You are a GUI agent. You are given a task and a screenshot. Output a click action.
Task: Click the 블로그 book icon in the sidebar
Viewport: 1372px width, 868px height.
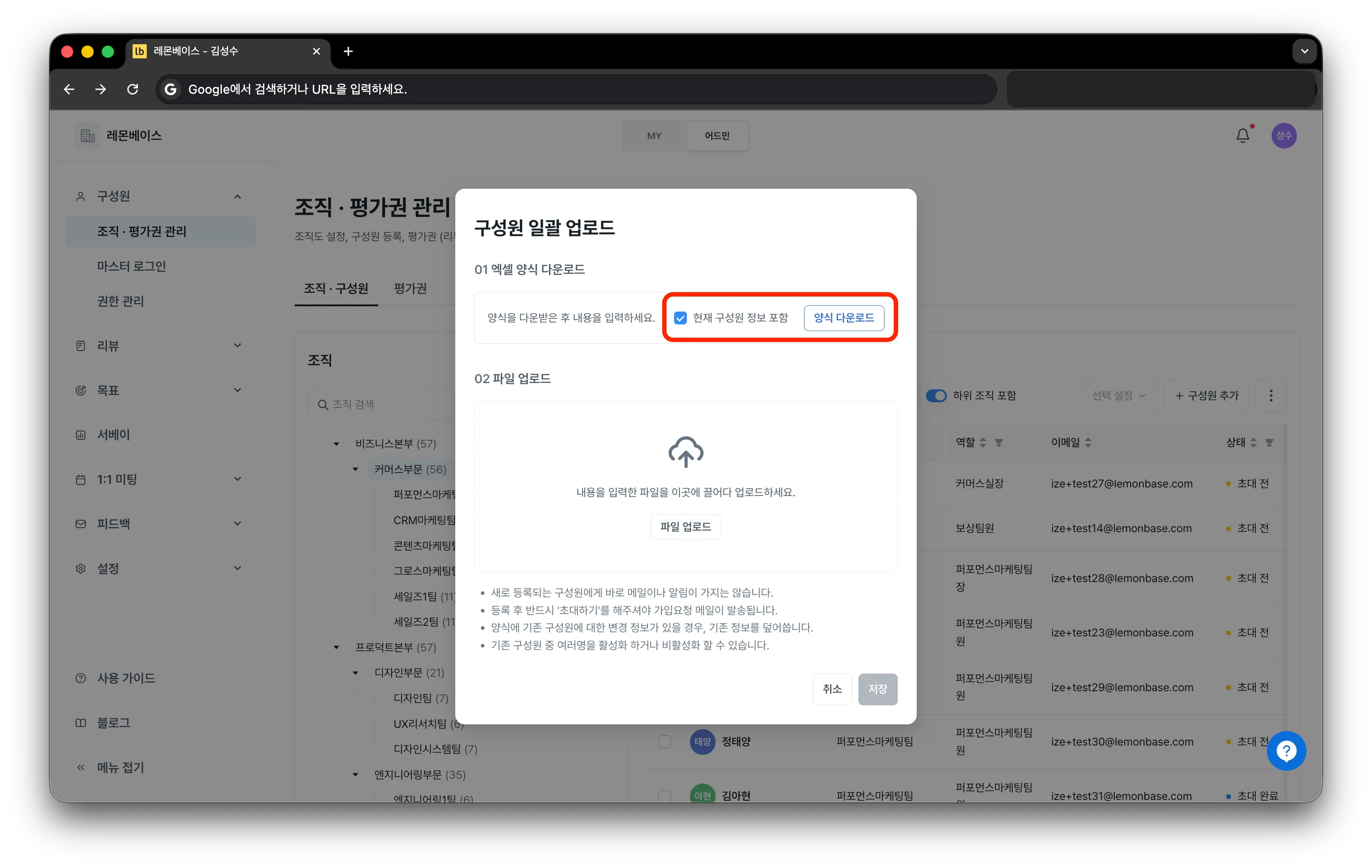coord(81,723)
